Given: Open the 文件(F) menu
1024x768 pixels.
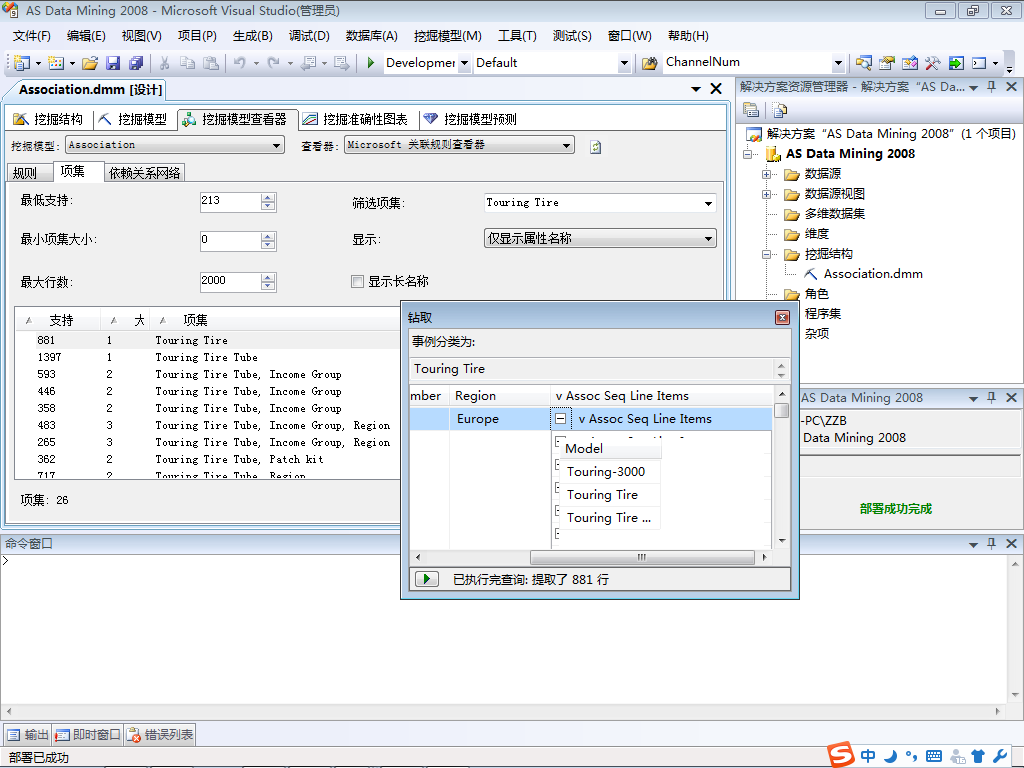Looking at the screenshot, I should [31, 36].
